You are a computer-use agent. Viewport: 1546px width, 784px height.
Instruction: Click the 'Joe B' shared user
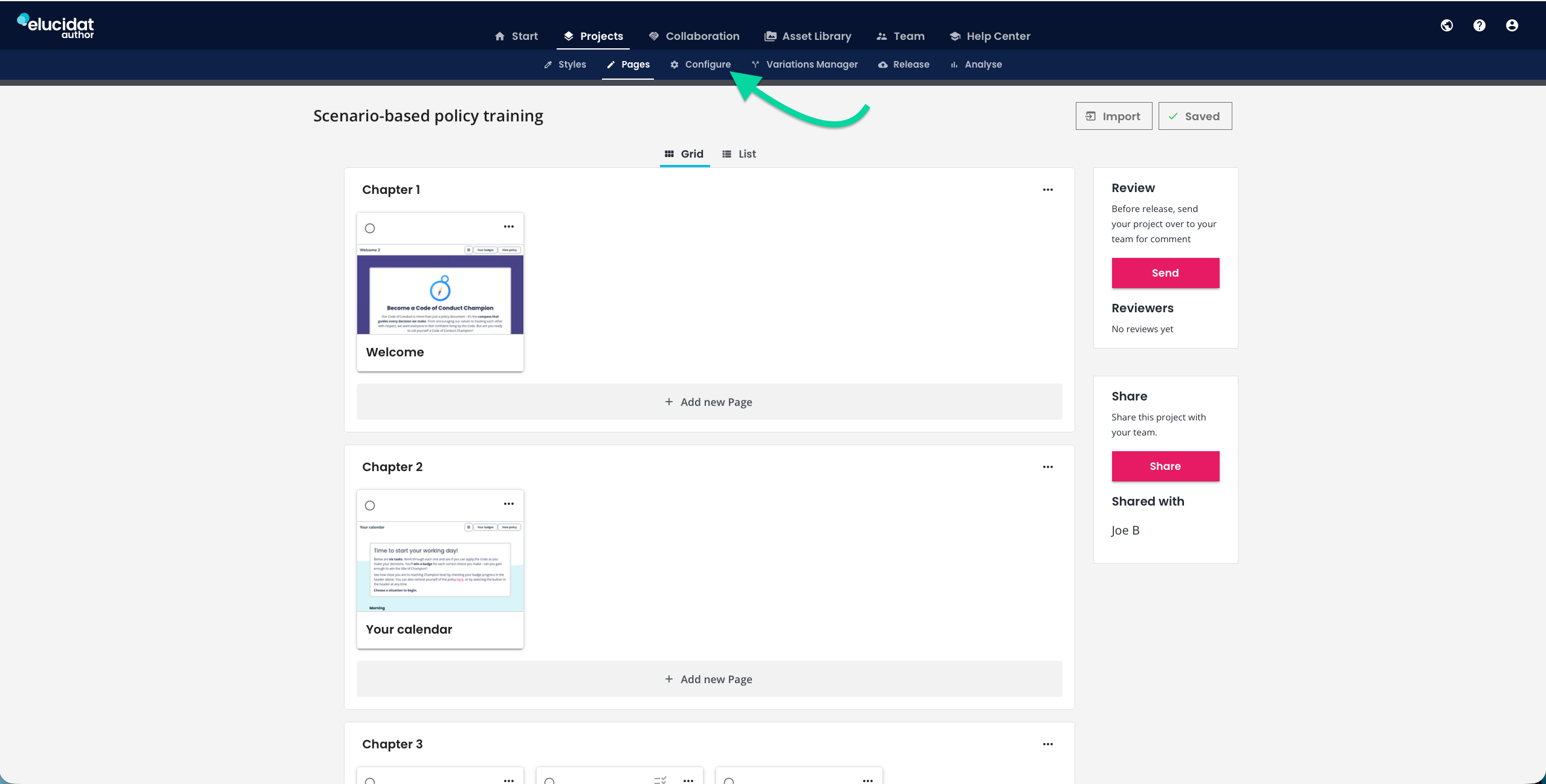1125,530
